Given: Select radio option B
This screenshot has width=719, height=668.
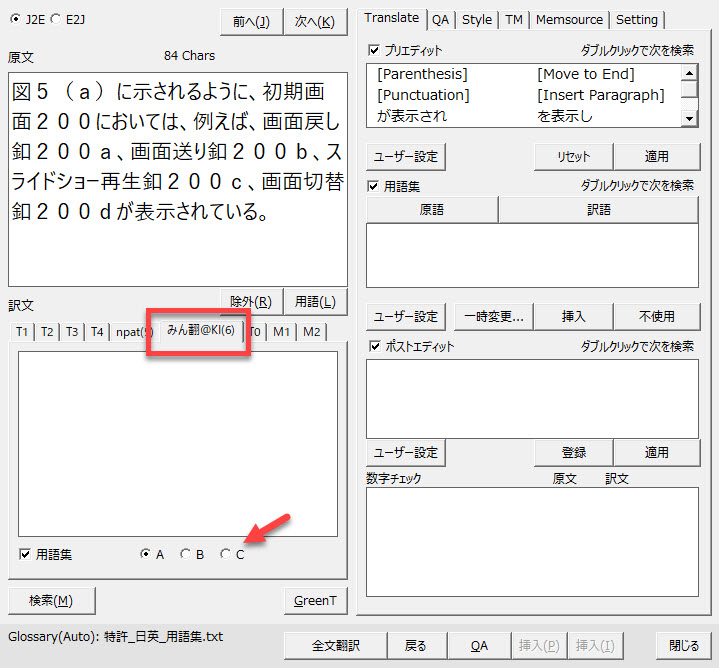Looking at the screenshot, I should (x=185, y=554).
